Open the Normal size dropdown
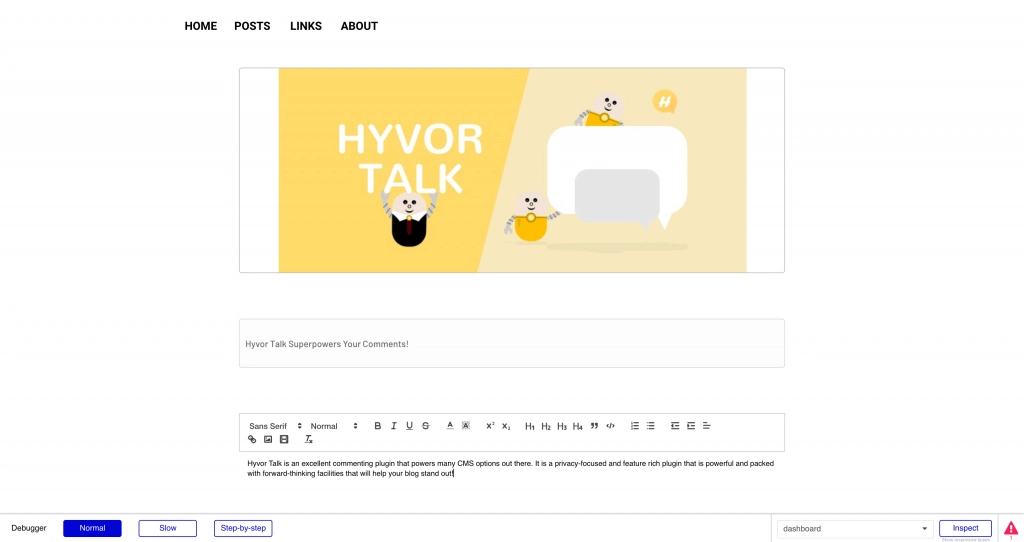This screenshot has width=1024, height=542. (334, 426)
